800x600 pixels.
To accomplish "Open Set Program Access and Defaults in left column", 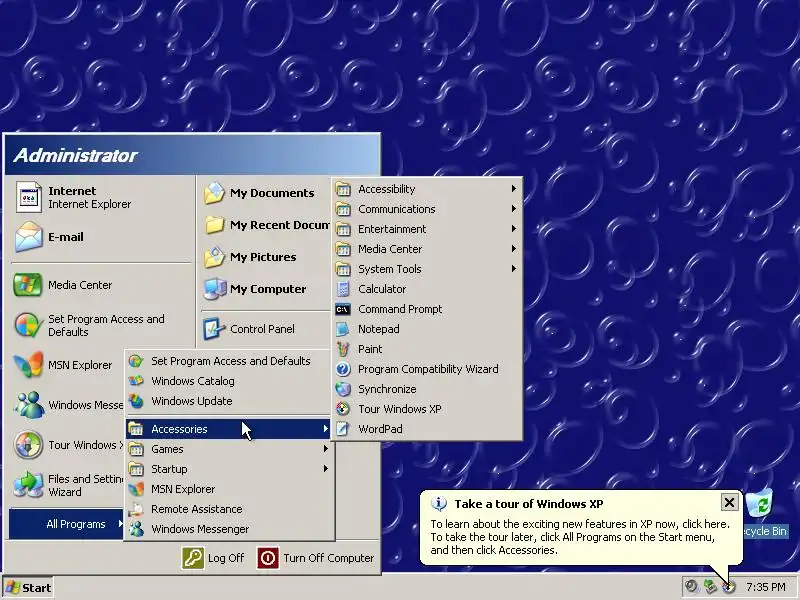I will (x=100, y=325).
